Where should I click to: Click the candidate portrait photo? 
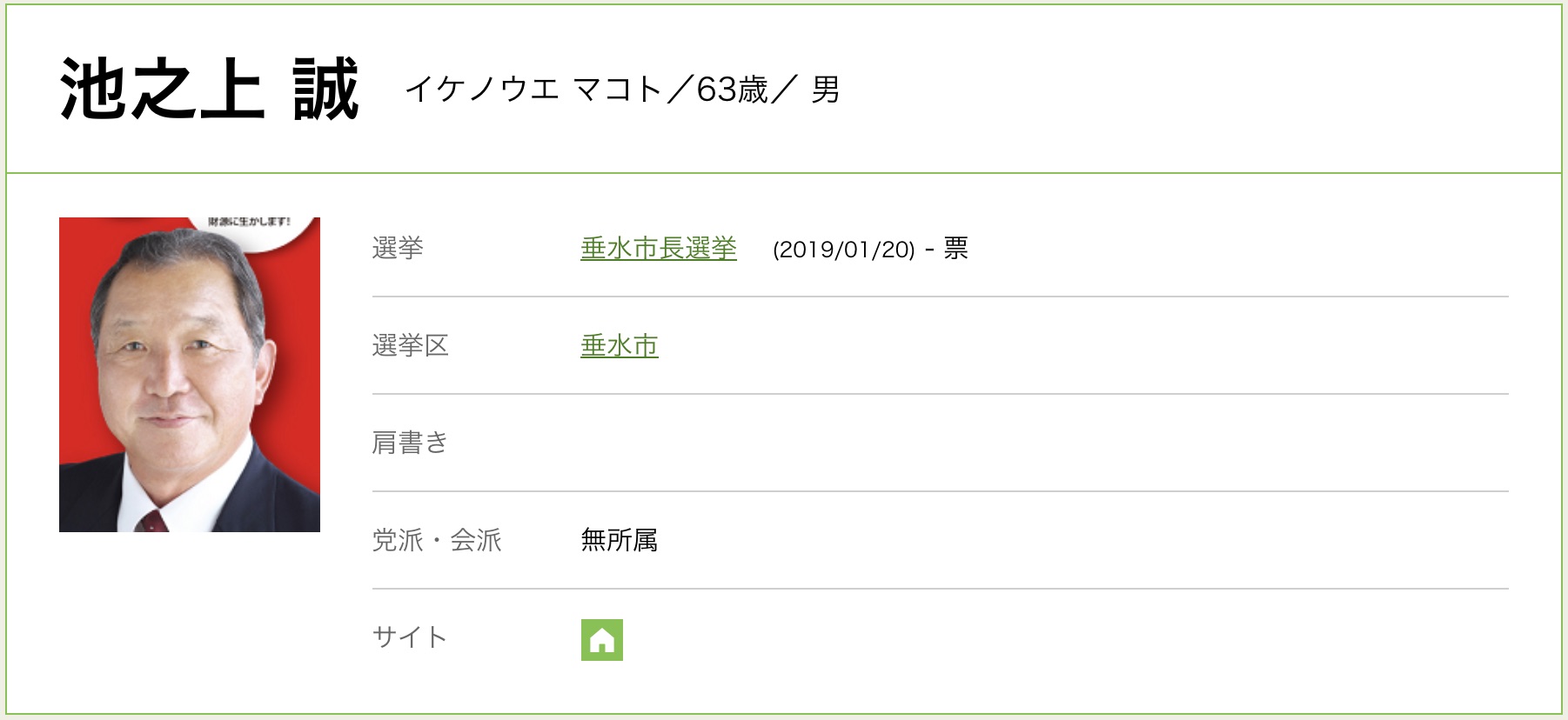click(x=189, y=374)
